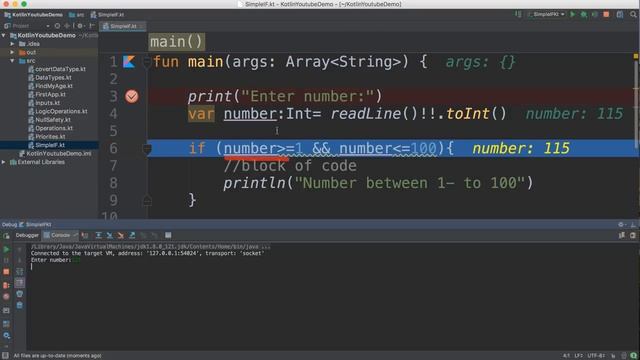Click closing fold marker on line 9
640x360 pixels.
click(x=147, y=200)
